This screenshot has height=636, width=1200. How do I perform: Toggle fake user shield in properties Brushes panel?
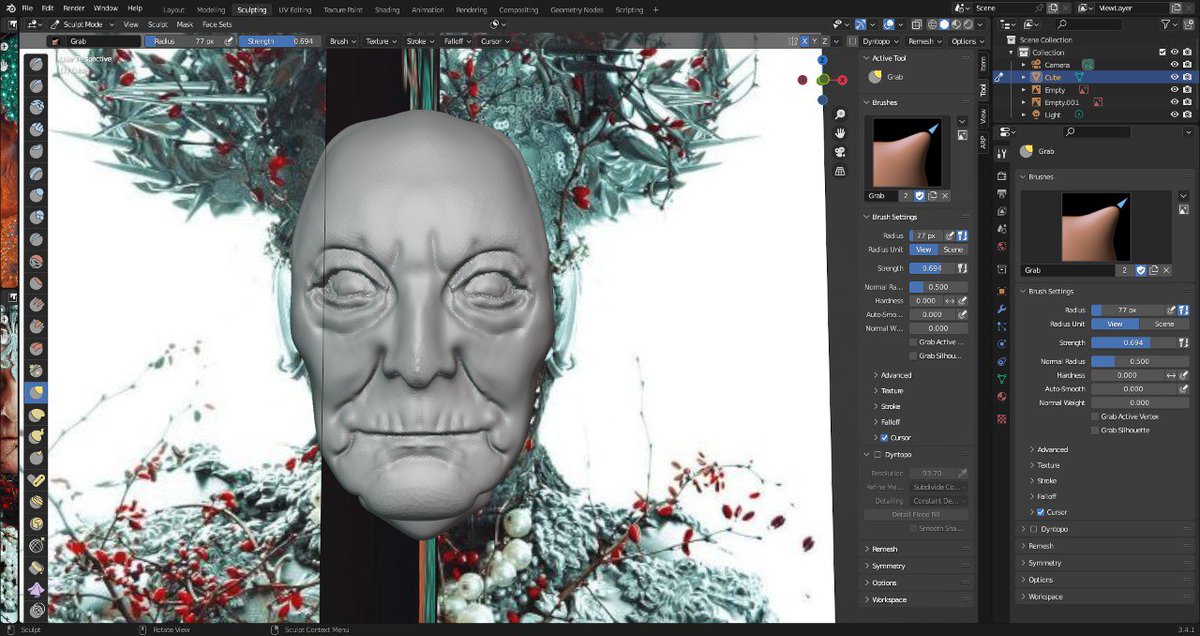click(1142, 270)
